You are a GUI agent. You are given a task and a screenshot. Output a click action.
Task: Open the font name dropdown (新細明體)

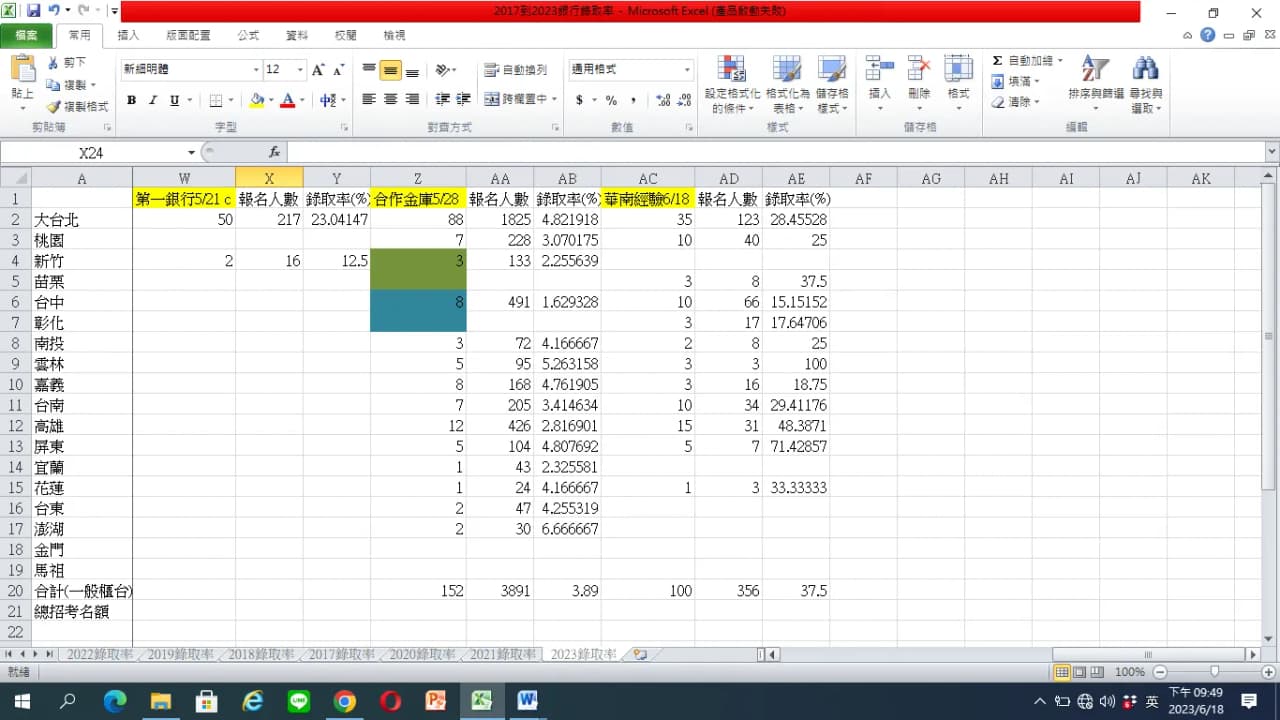(255, 70)
